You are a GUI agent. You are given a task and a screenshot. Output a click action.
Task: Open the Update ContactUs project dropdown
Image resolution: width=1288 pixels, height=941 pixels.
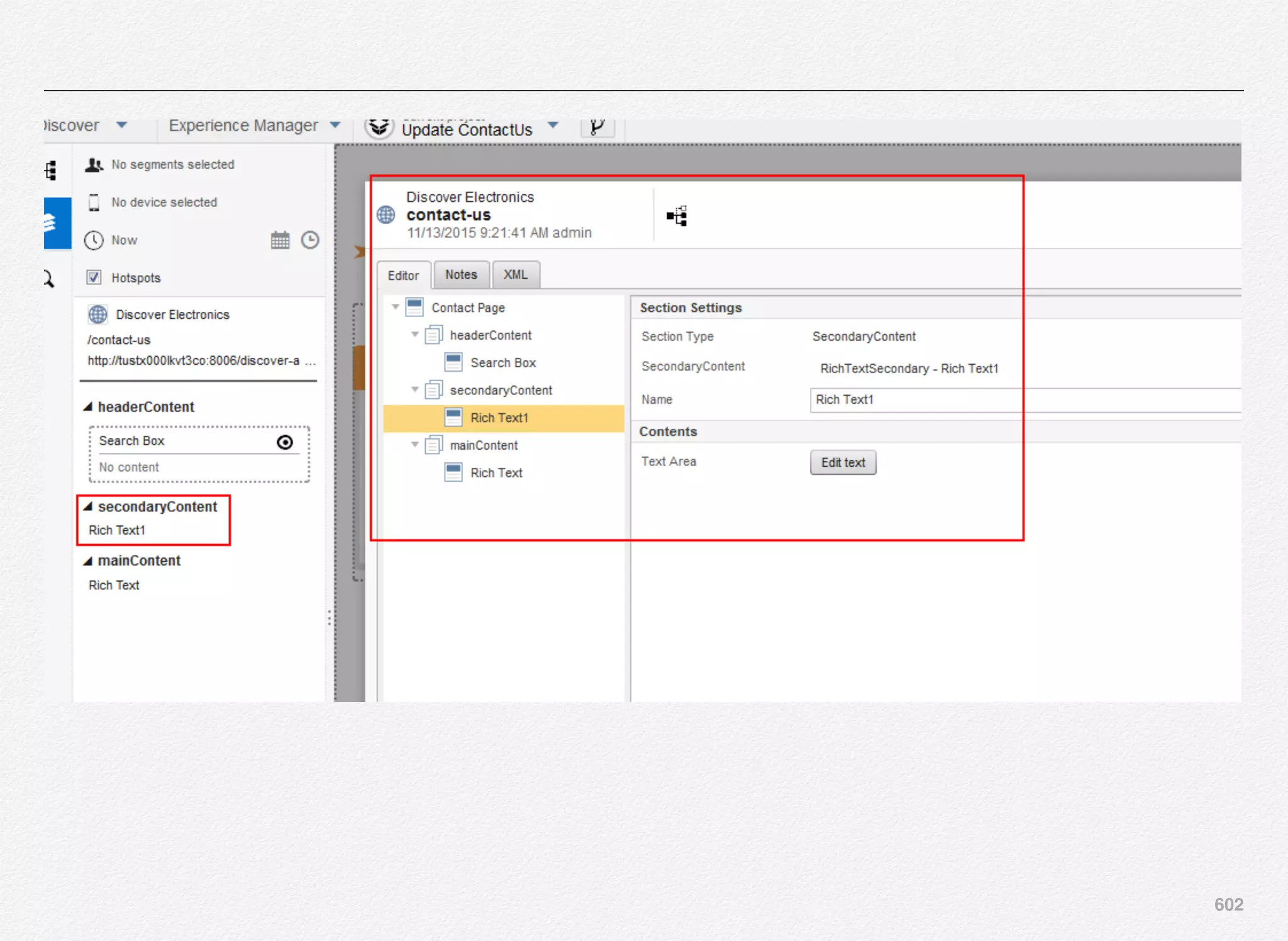553,125
